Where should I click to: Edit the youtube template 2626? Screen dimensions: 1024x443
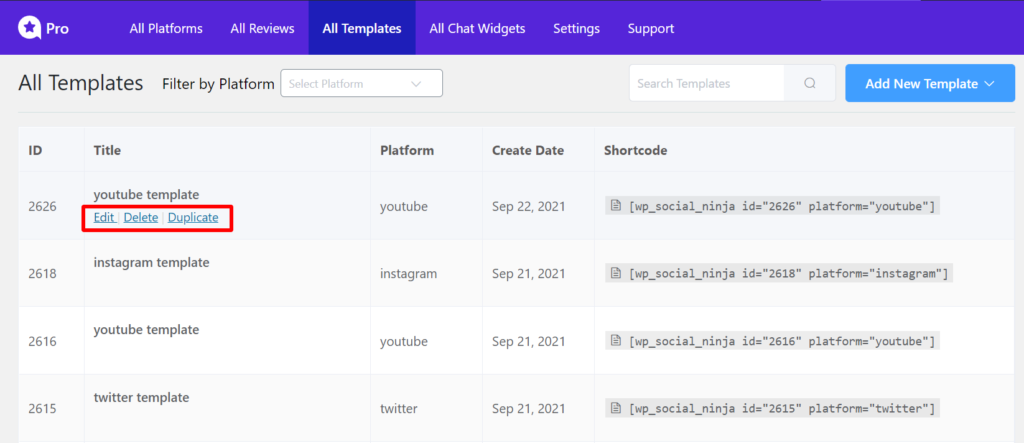104,217
